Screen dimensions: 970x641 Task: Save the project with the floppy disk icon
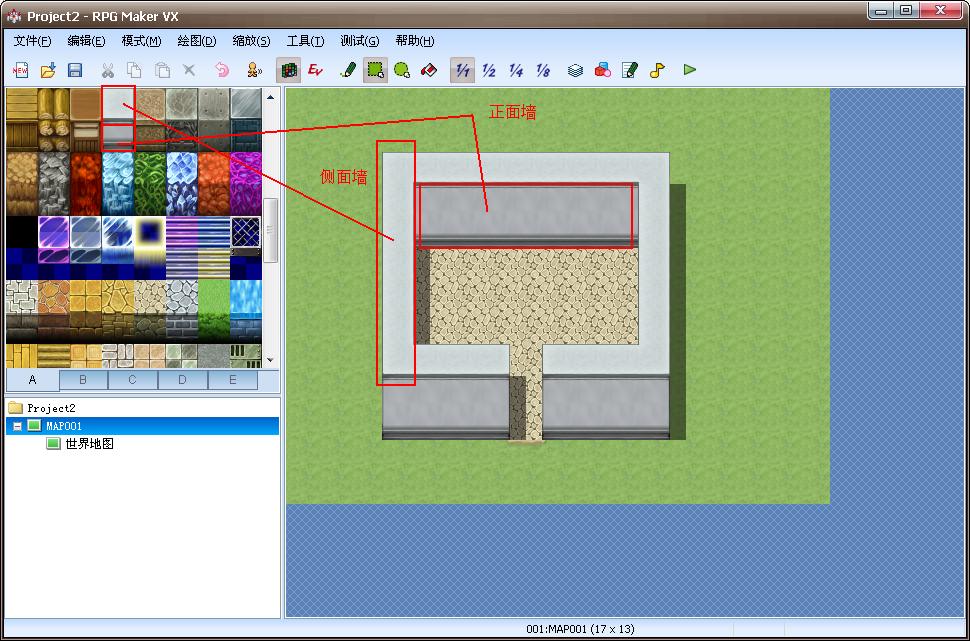[75, 70]
